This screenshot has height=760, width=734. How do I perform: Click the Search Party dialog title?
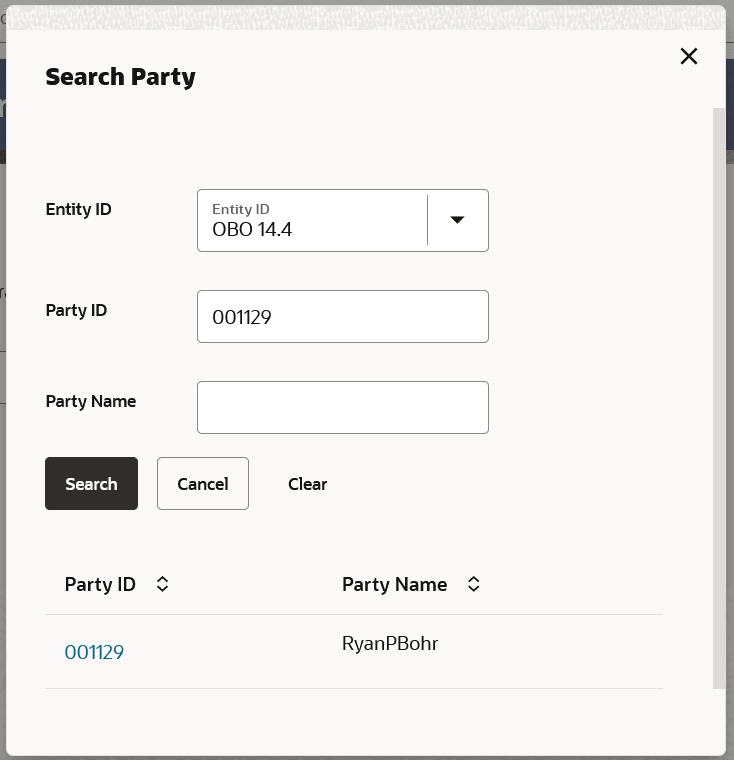pyautogui.click(x=120, y=76)
